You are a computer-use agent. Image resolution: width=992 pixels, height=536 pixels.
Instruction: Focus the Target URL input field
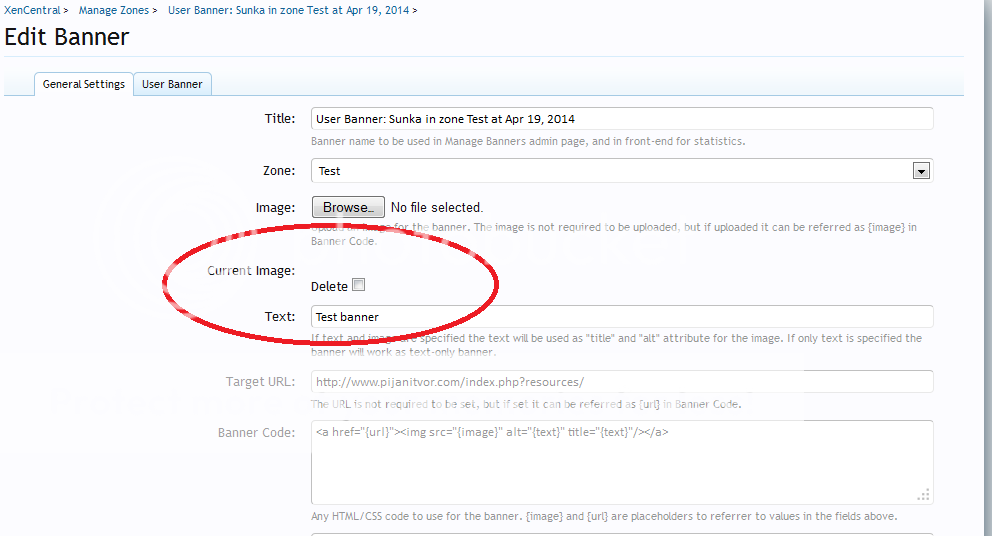621,382
